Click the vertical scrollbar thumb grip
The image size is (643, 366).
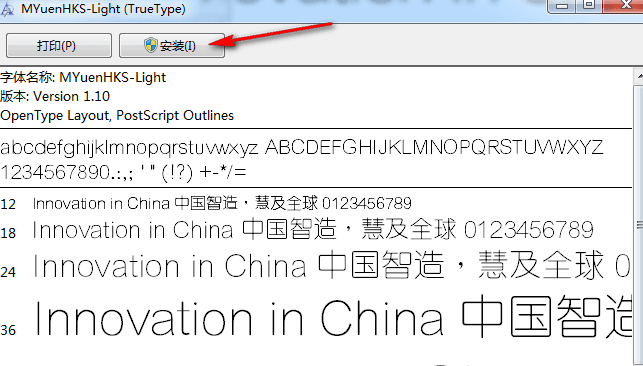pyautogui.click(x=639, y=225)
